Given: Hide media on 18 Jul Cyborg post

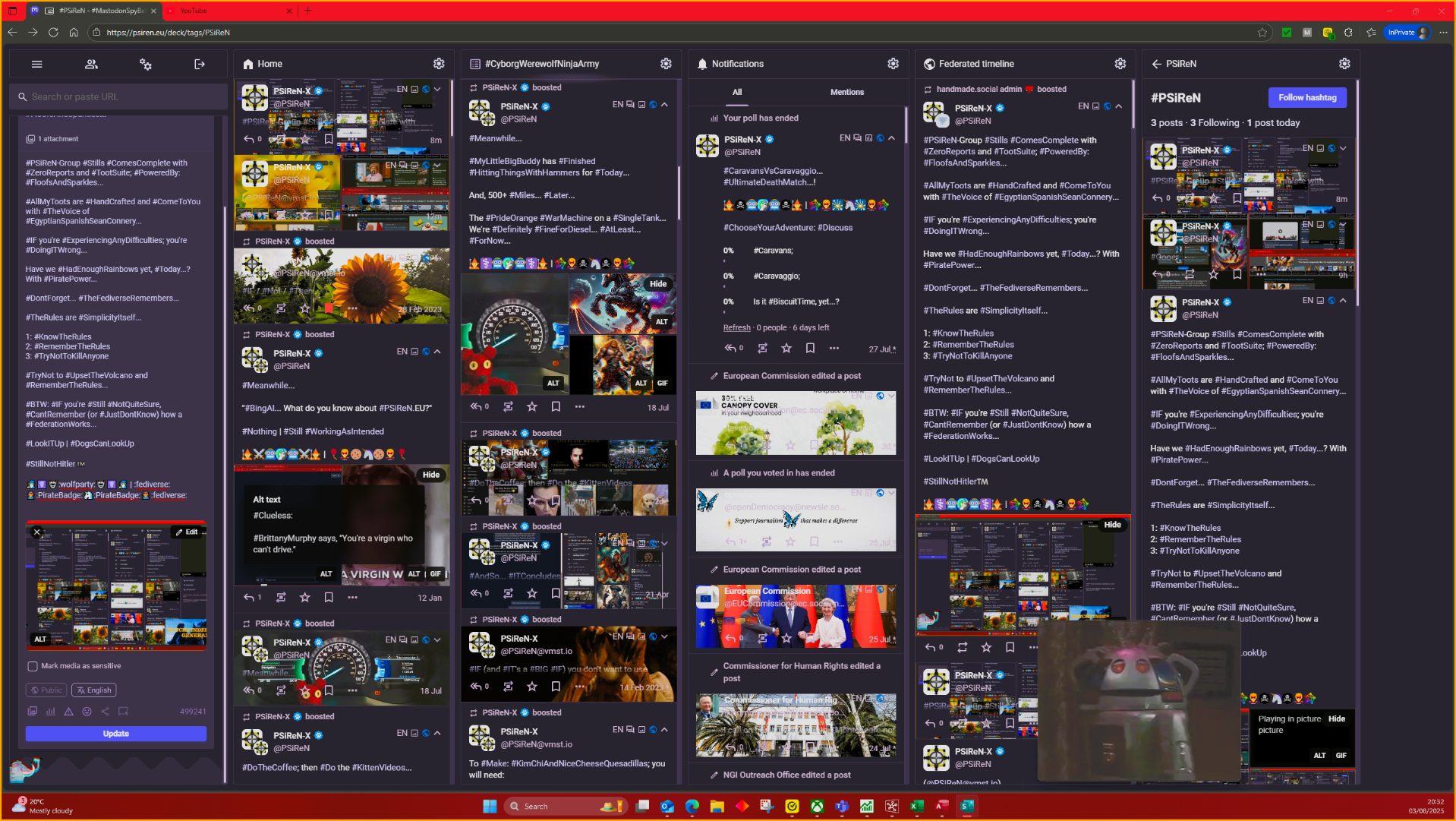Looking at the screenshot, I should (658, 284).
